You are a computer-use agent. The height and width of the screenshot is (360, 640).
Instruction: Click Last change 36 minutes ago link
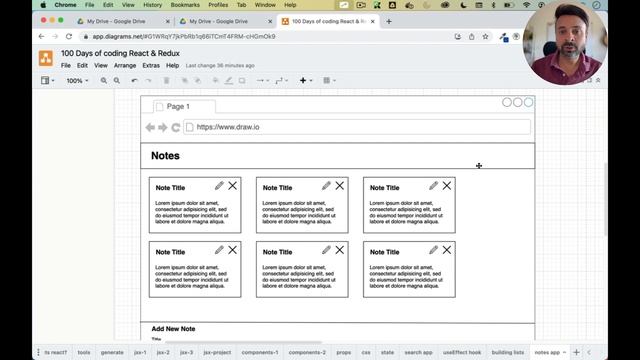[x=220, y=66]
